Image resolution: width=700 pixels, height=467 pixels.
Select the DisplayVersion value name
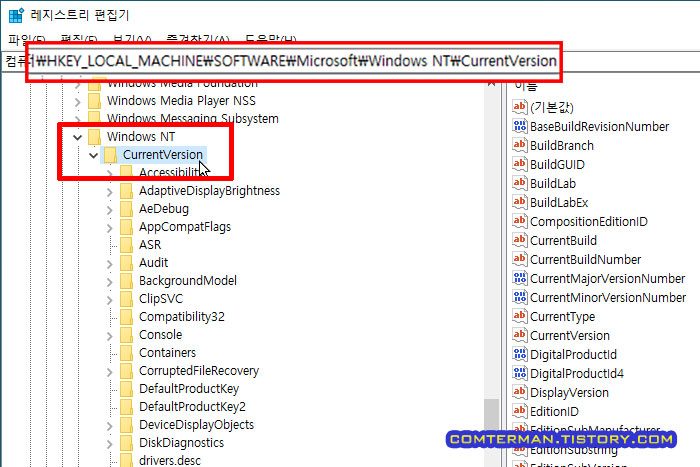[x=569, y=392]
